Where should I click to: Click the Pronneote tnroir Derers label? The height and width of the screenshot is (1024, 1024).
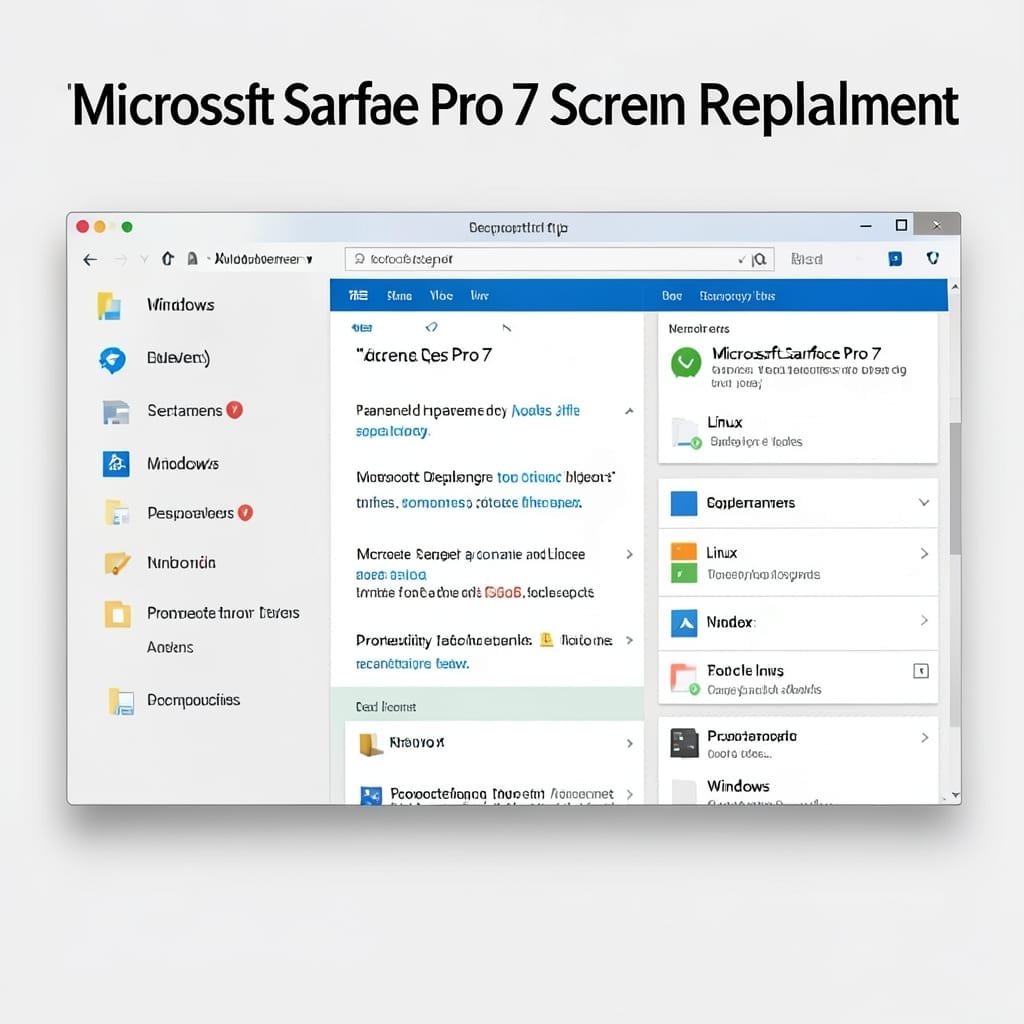click(x=223, y=613)
